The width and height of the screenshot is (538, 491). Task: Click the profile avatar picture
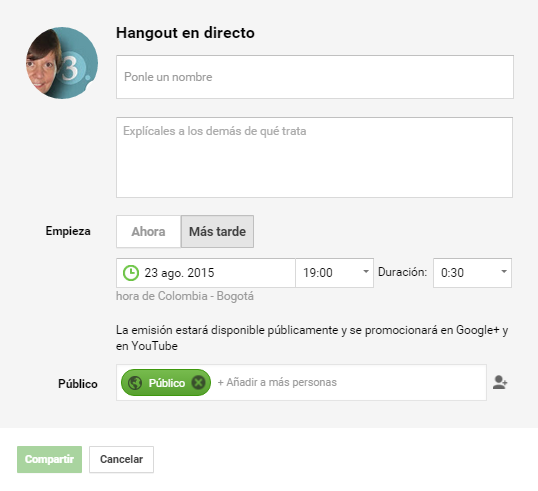(62, 63)
